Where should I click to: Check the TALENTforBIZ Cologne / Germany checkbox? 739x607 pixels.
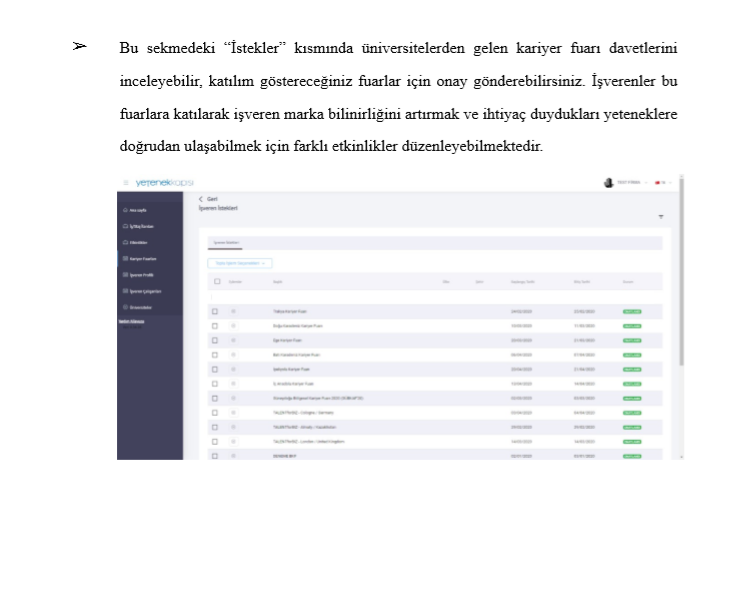tap(215, 413)
